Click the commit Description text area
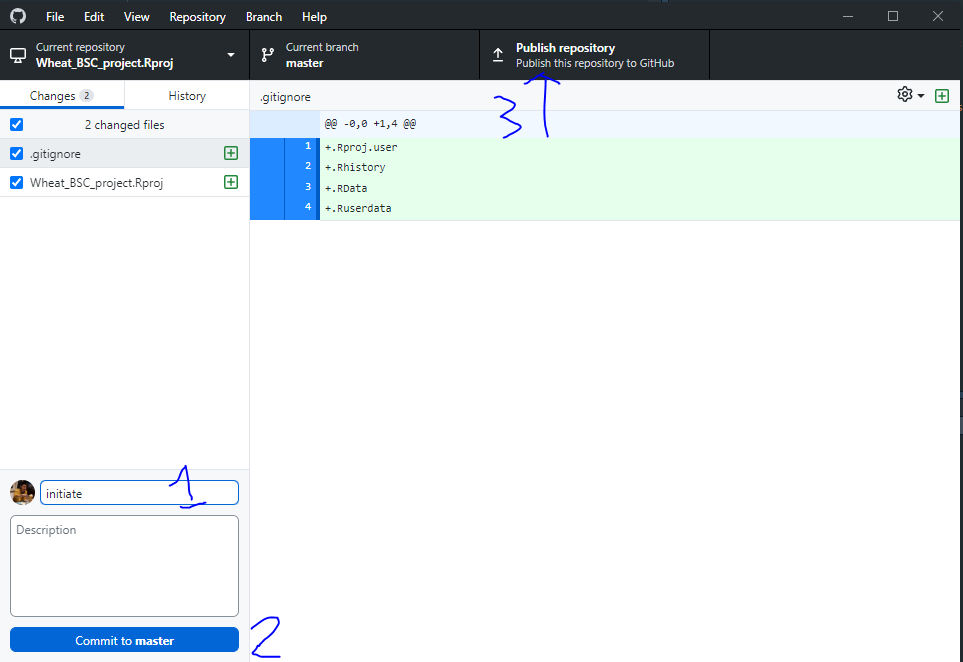 pos(124,565)
